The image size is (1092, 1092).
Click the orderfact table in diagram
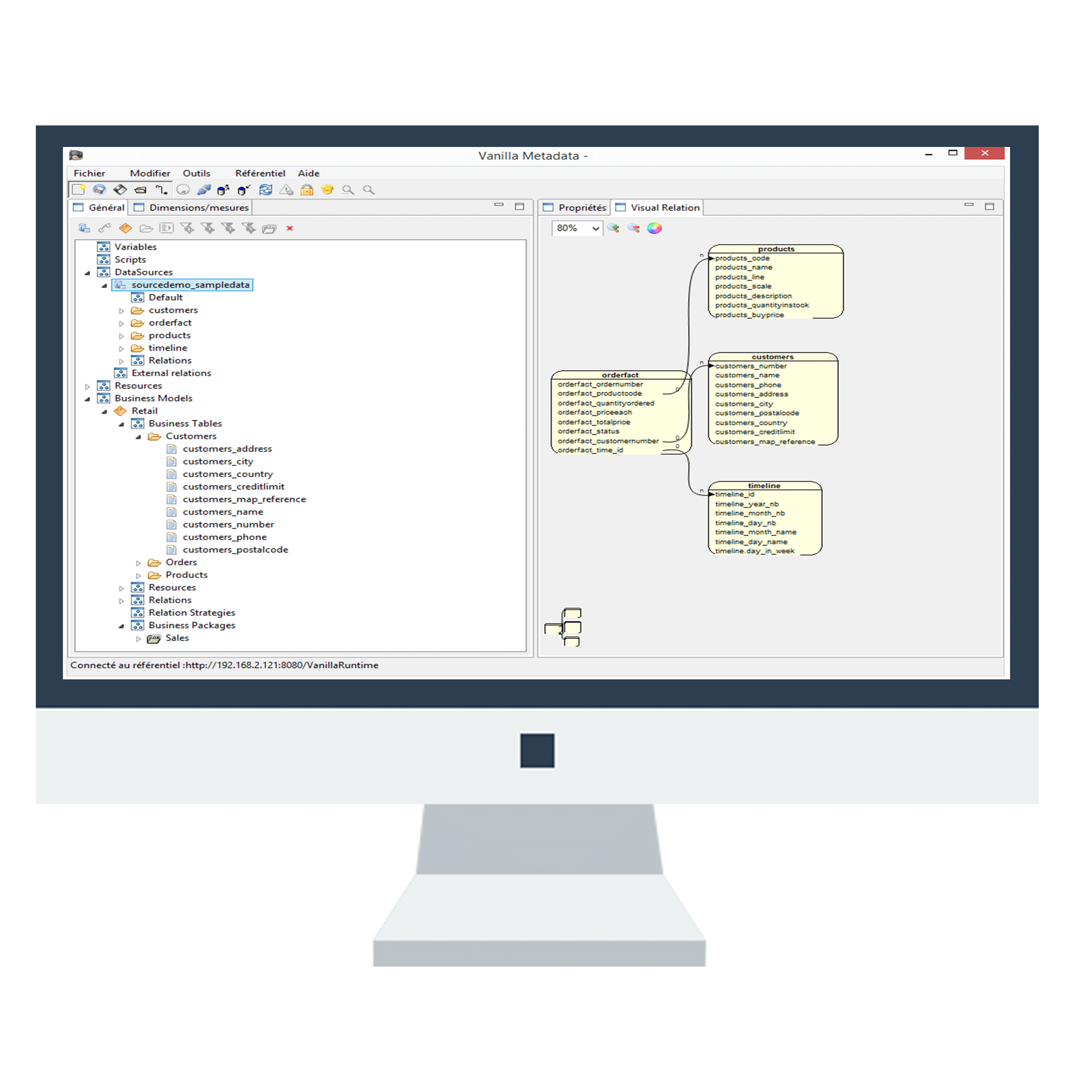[x=620, y=413]
